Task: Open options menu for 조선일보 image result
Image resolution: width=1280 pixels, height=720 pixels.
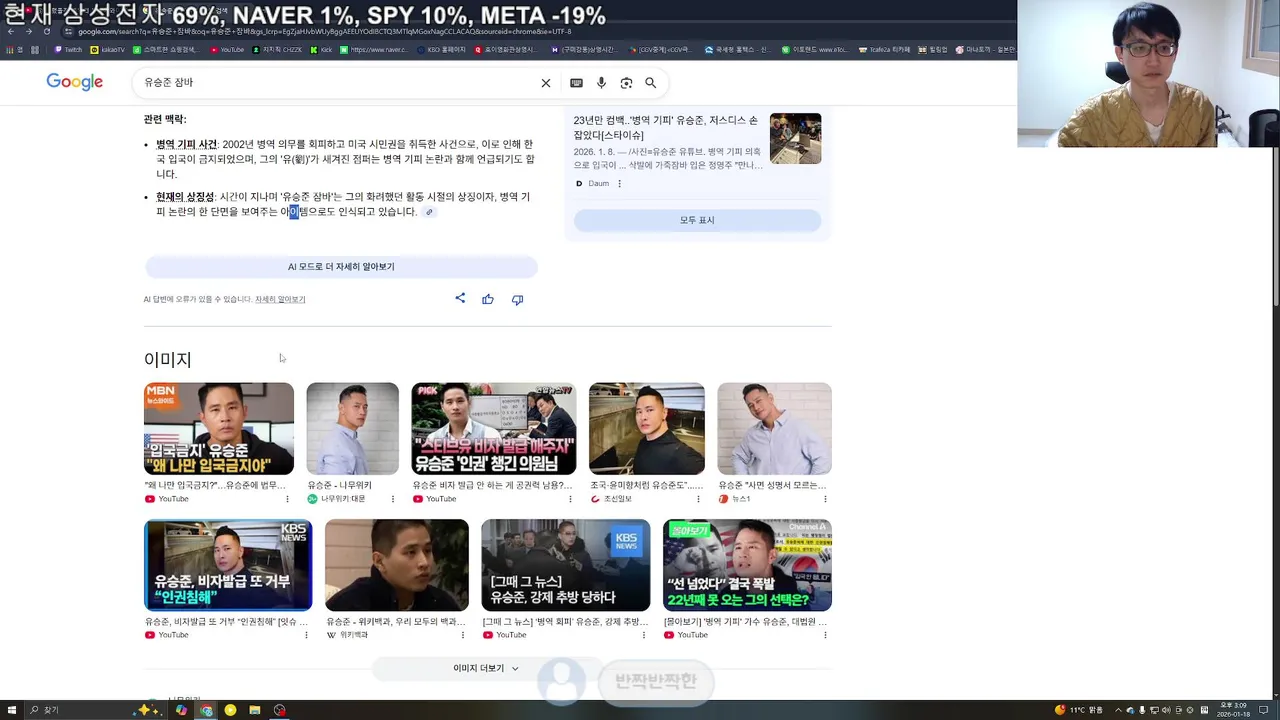Action: coord(698,499)
